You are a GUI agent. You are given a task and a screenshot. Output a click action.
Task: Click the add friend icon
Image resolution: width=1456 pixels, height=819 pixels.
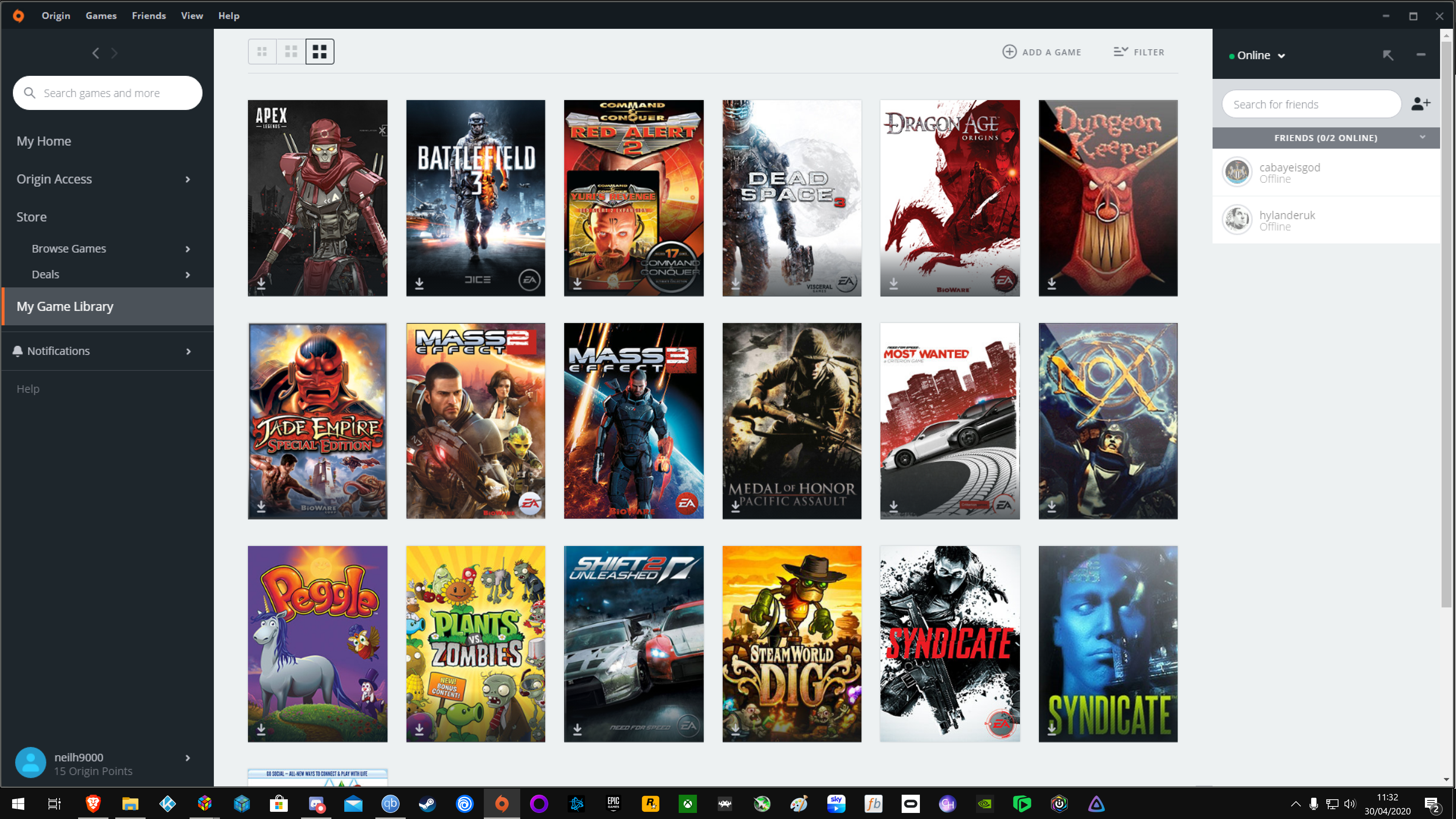[x=1420, y=104]
